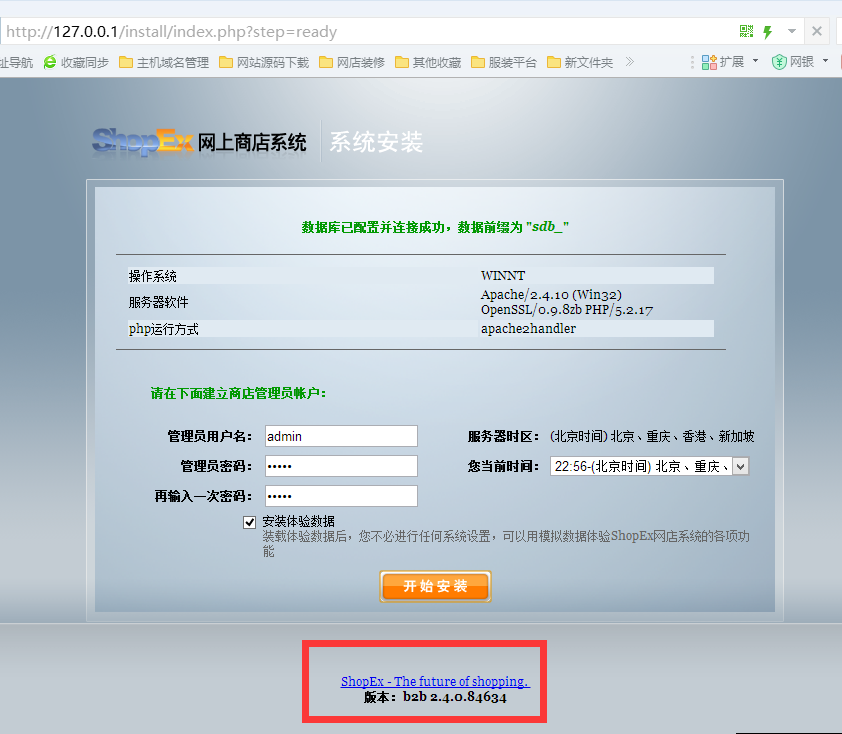842x734 pixels.
Task: Click the stop-loading X button
Action: pos(817,31)
